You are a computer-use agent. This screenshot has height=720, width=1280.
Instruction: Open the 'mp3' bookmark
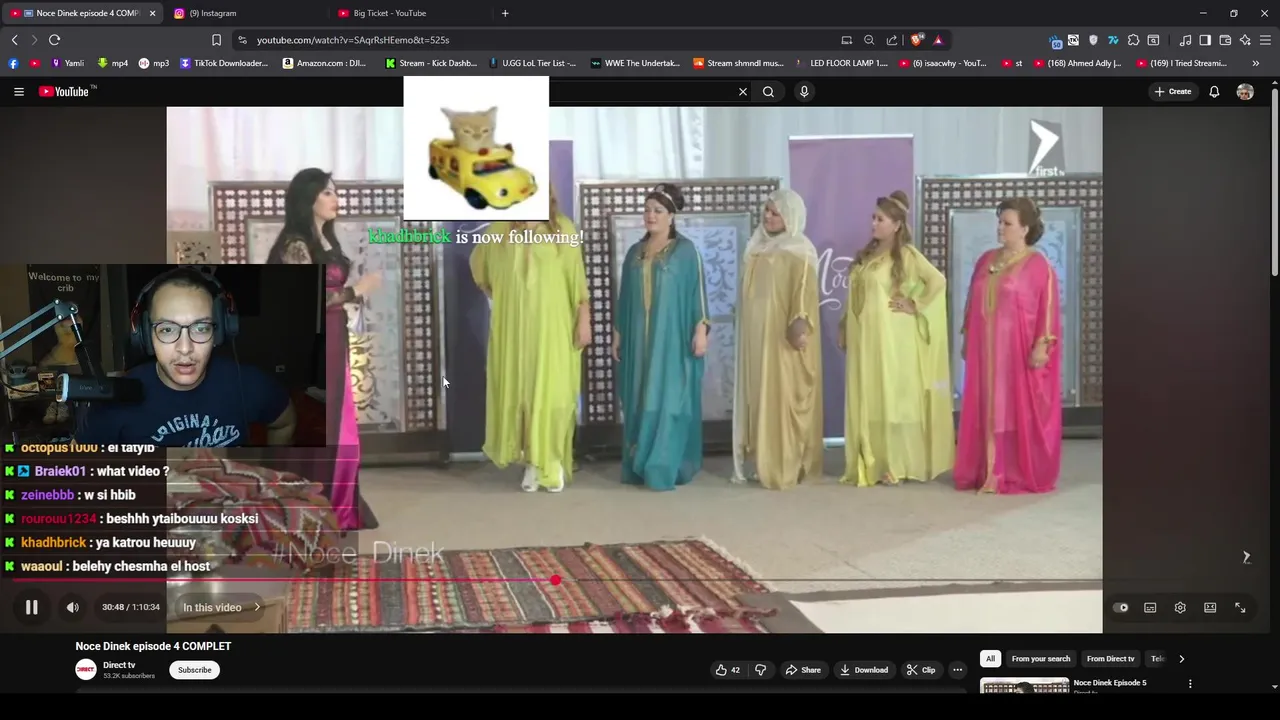(154, 63)
